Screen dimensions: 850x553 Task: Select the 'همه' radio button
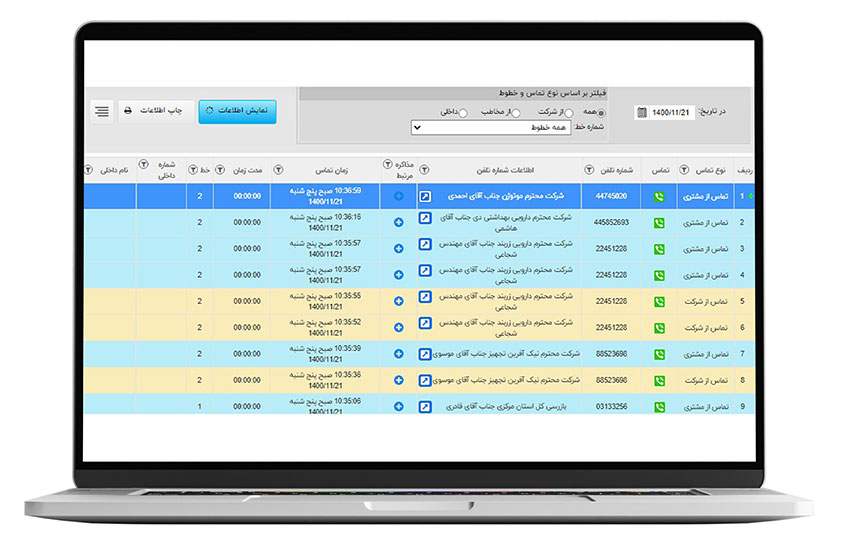[x=601, y=113]
